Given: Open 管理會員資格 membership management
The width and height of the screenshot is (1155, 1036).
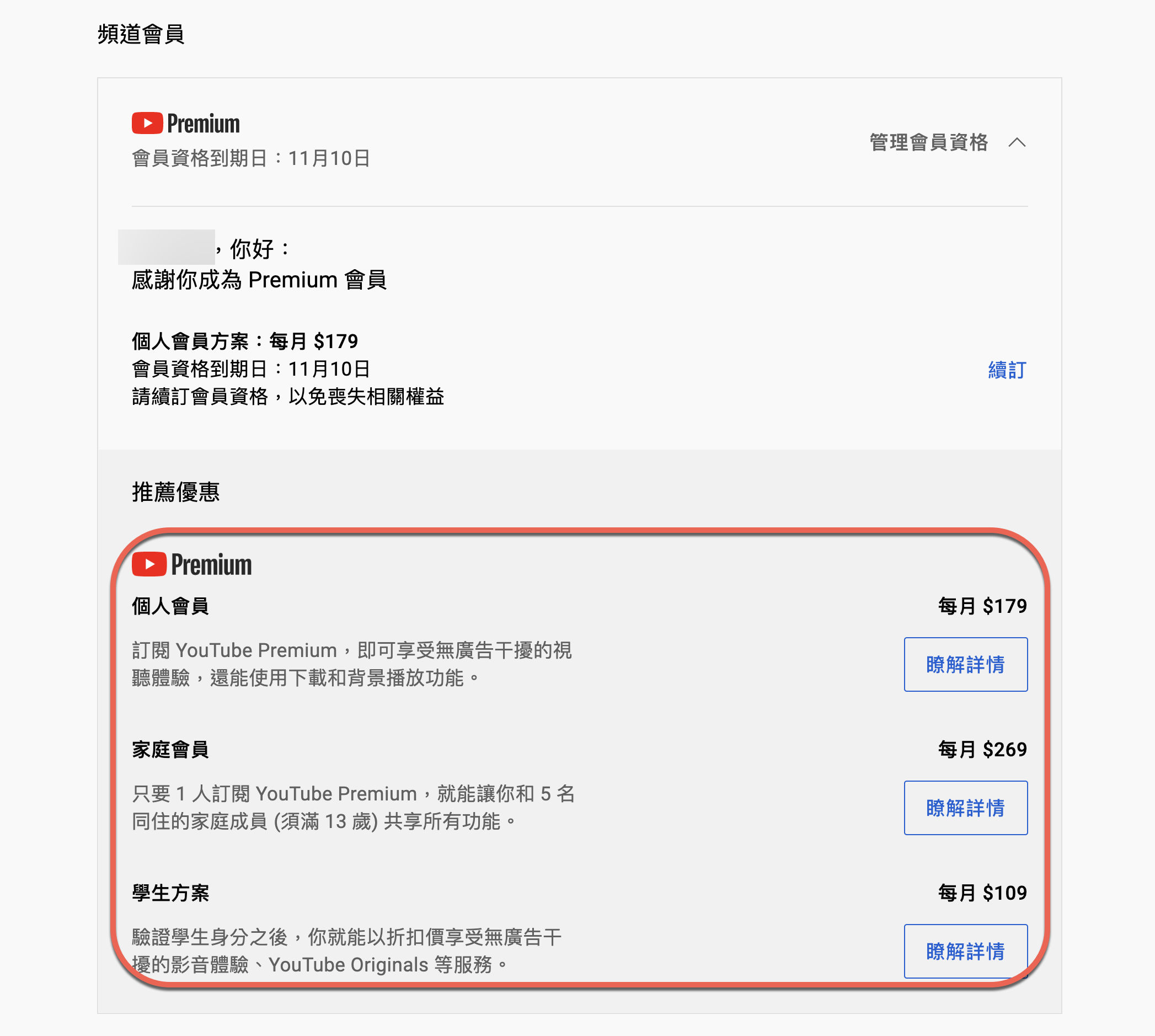Looking at the screenshot, I should click(x=928, y=142).
